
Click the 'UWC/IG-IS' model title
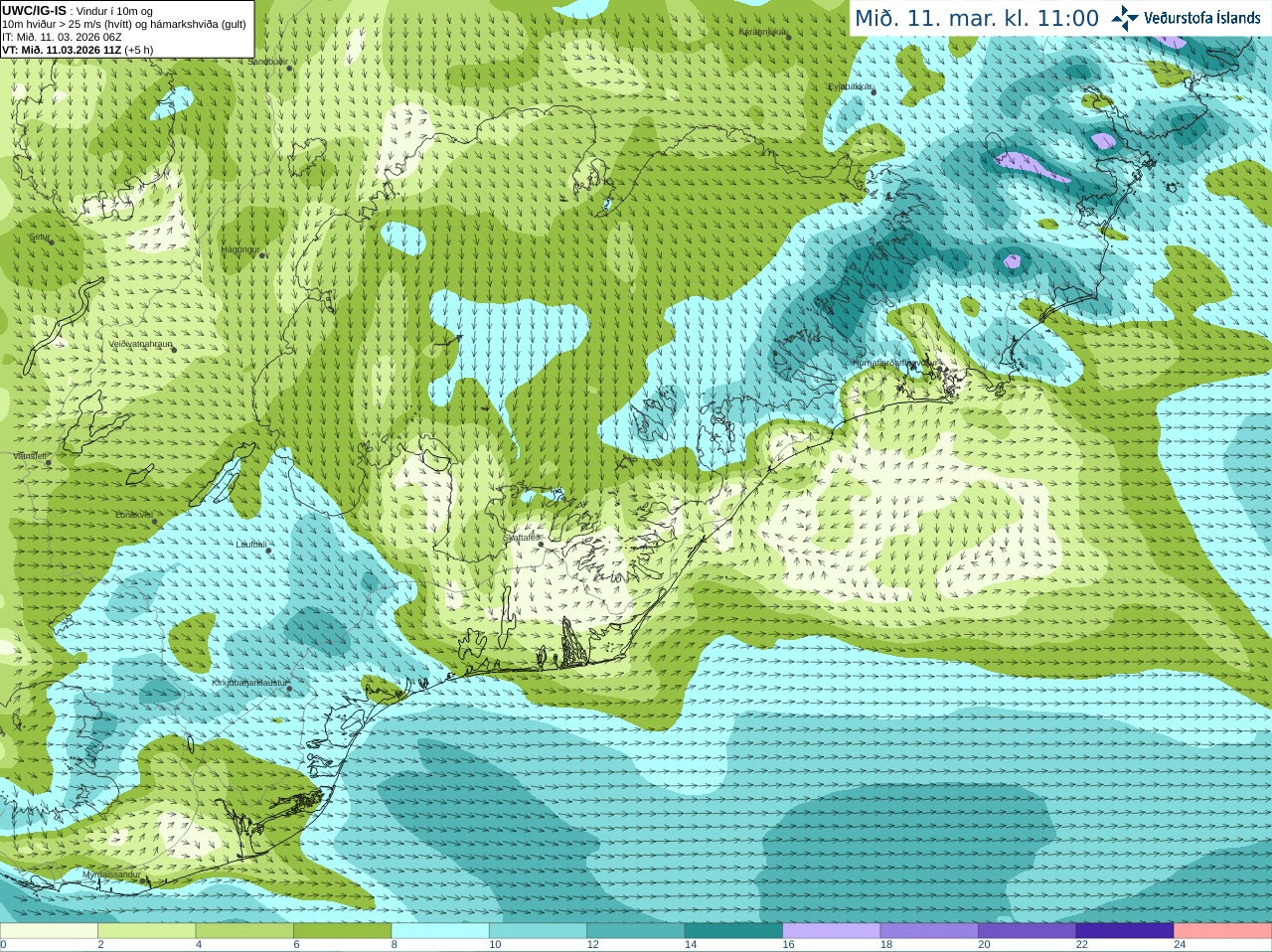point(34,10)
